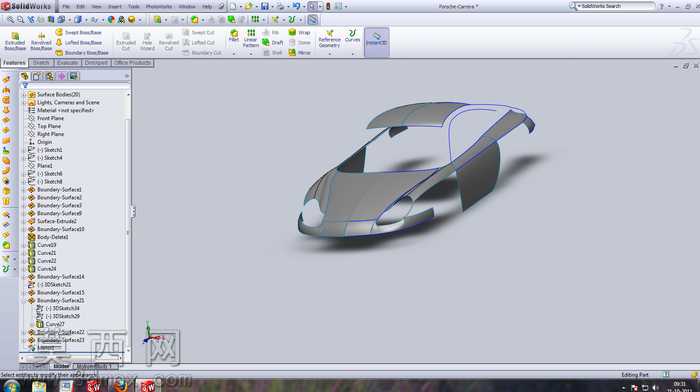700x392 pixels.
Task: Open the dropdown next to Undo icon
Action: [303, 7]
